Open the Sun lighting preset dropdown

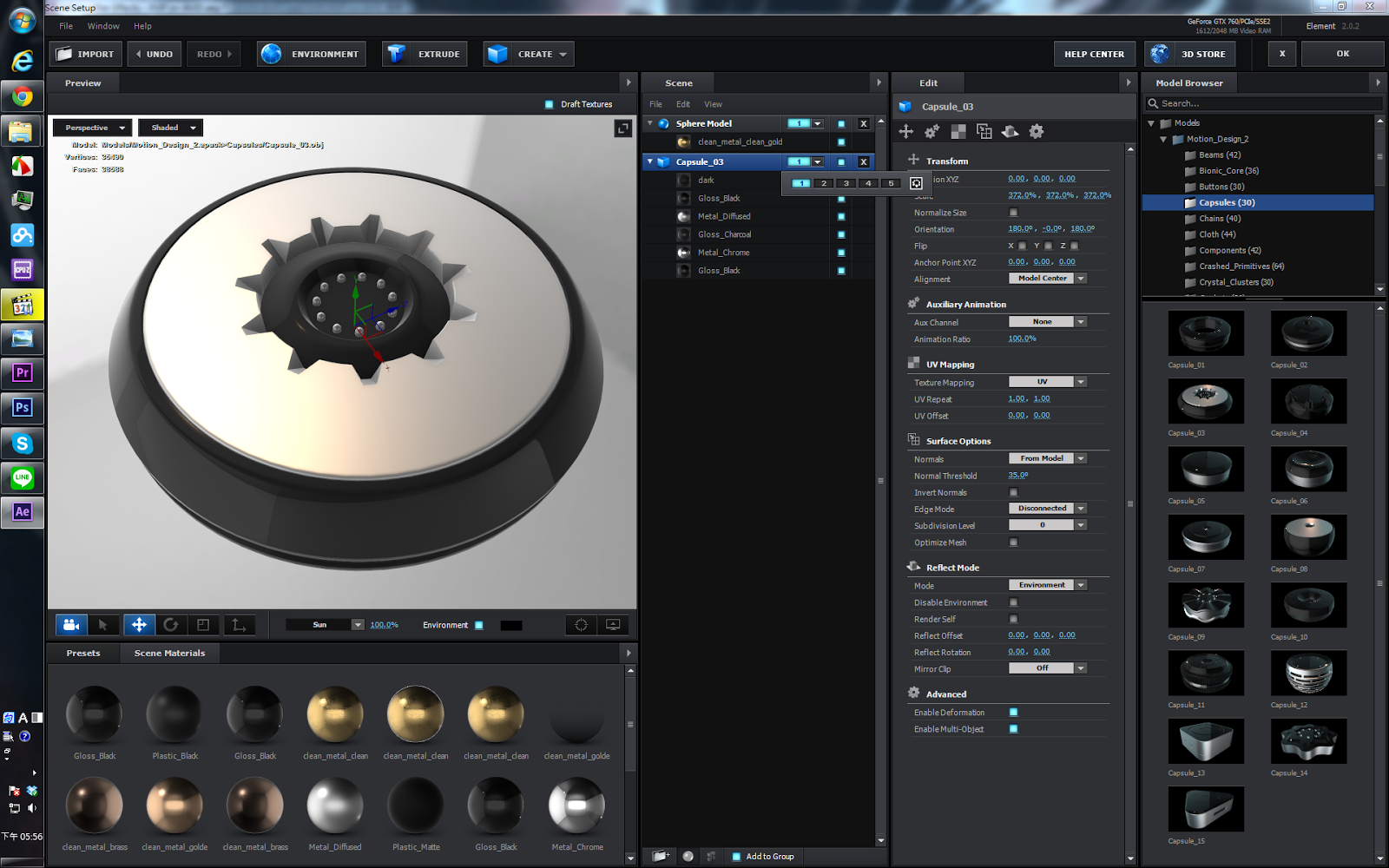(326, 625)
